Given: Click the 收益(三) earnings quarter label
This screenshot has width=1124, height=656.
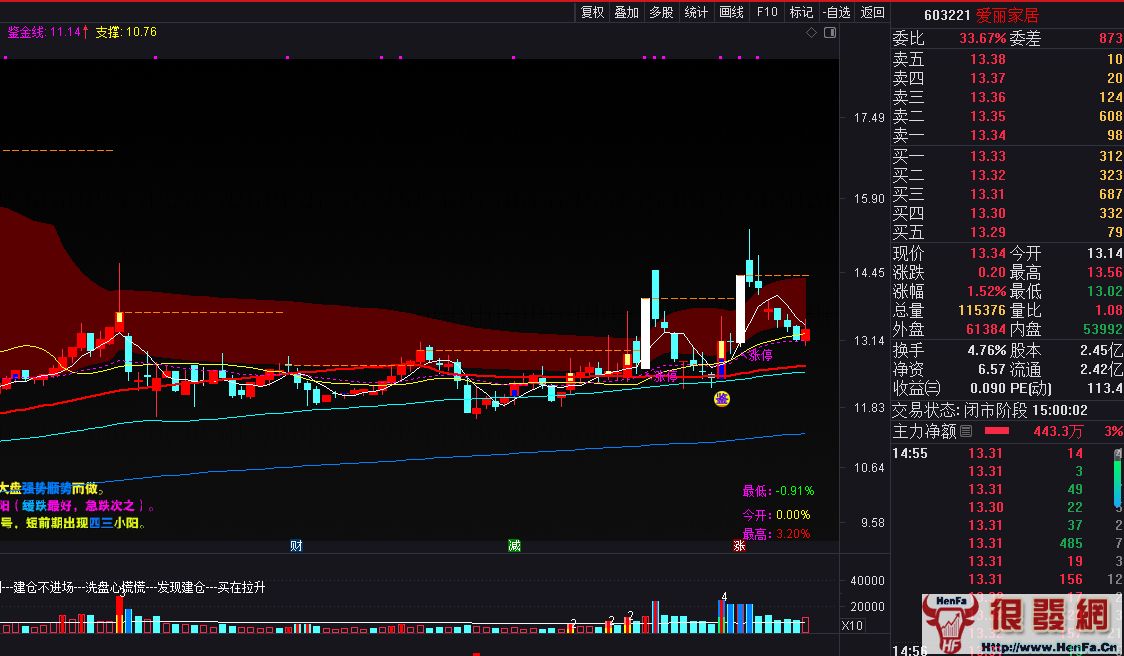Looking at the screenshot, I should [x=917, y=388].
